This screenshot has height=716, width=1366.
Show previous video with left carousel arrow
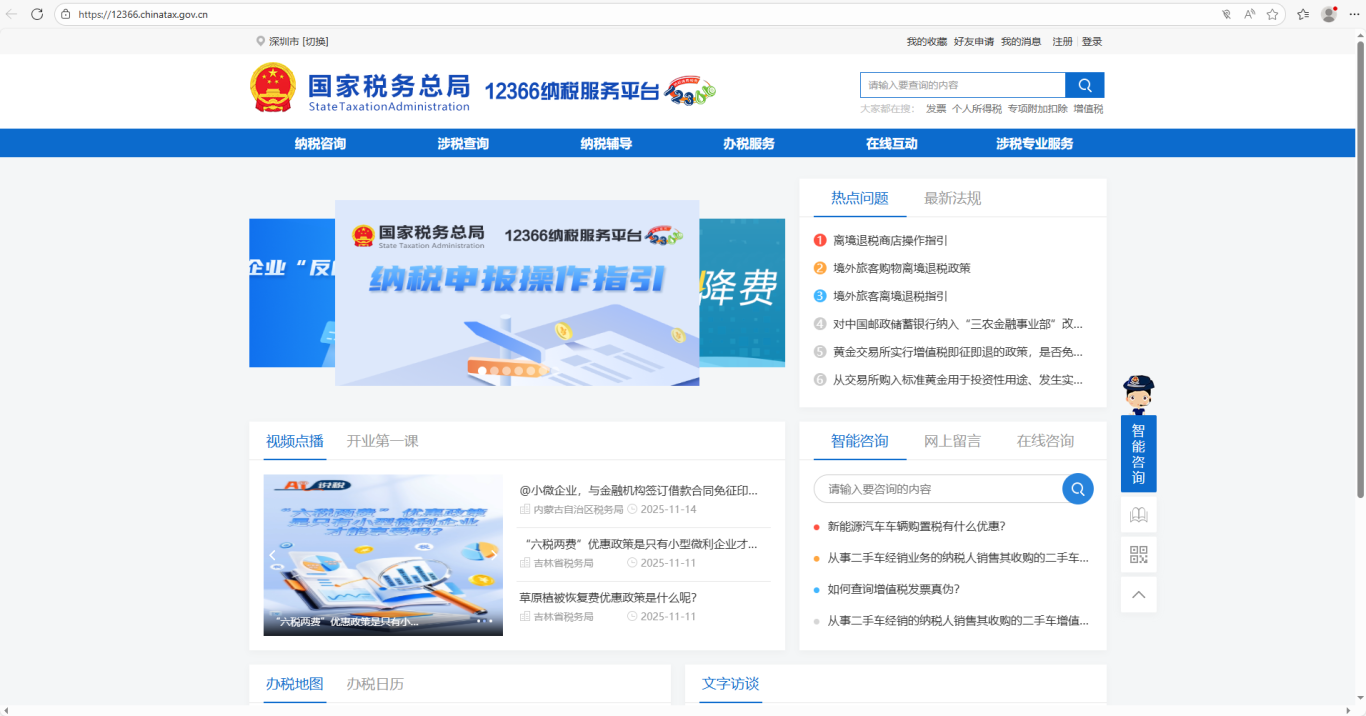tap(272, 556)
